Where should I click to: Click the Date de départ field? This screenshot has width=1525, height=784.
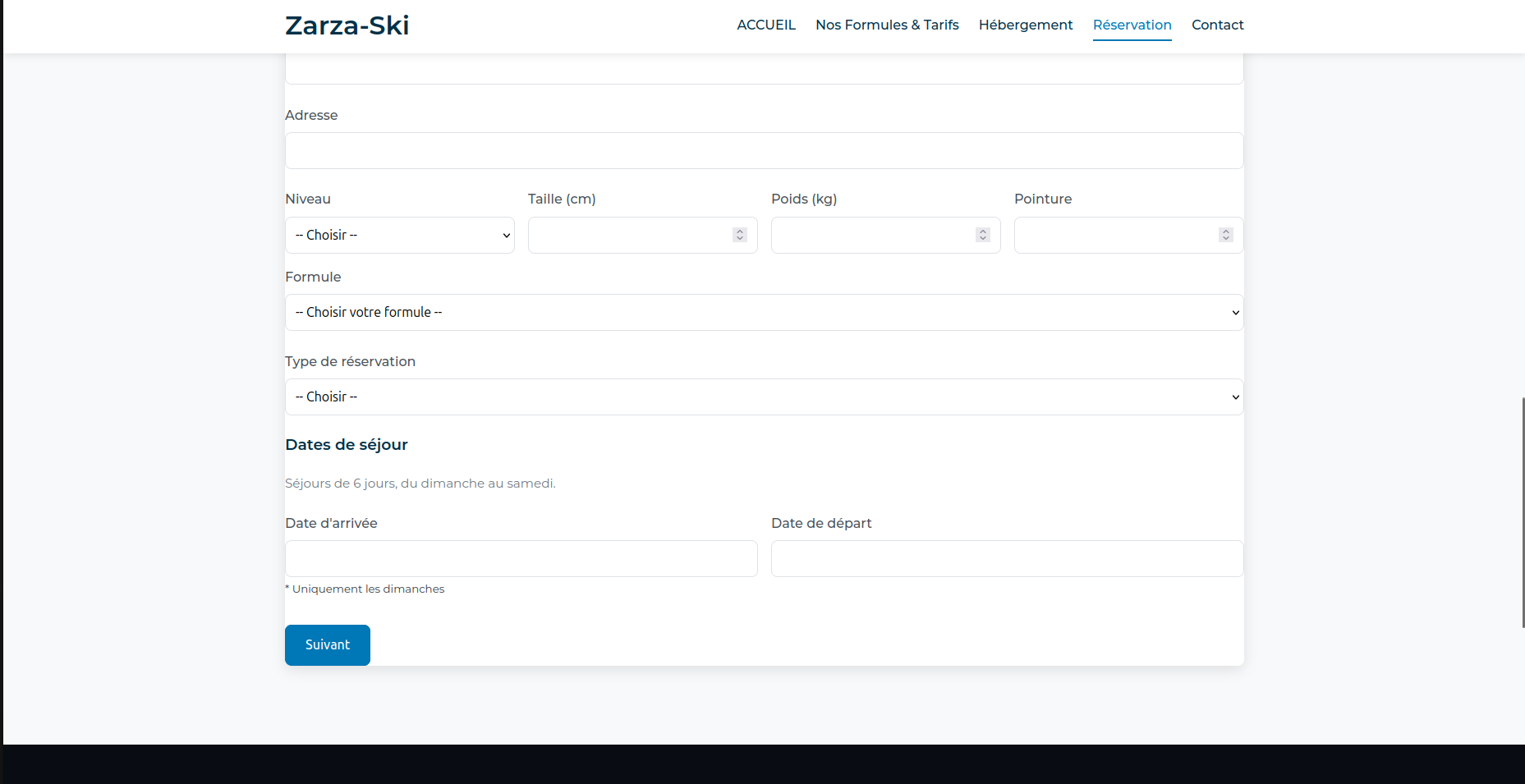click(x=1007, y=559)
